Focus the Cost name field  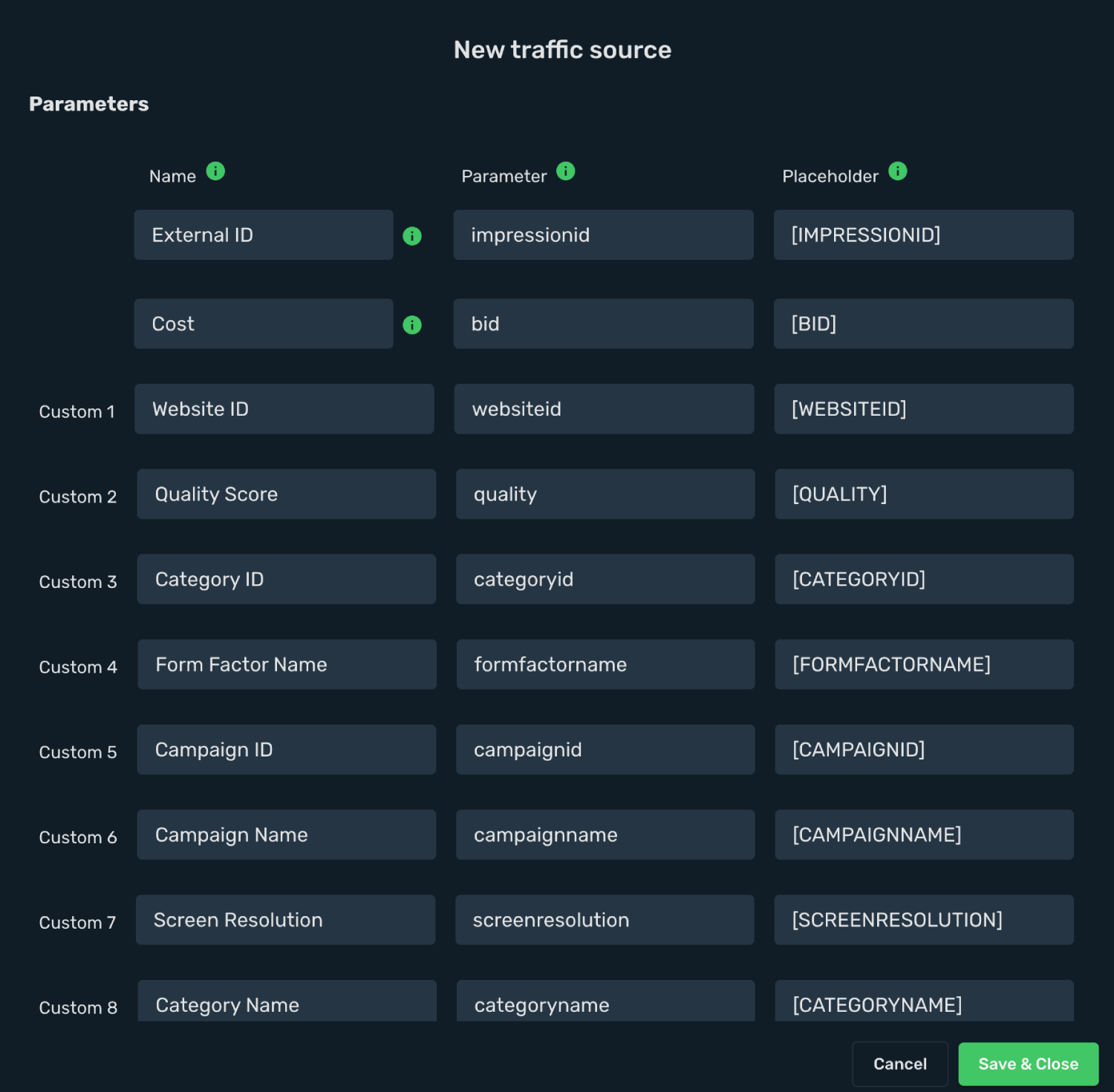(x=264, y=324)
